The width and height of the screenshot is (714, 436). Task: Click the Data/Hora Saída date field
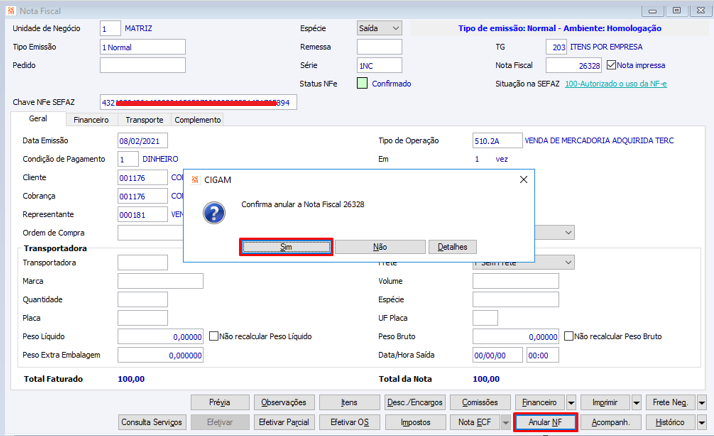click(x=497, y=355)
